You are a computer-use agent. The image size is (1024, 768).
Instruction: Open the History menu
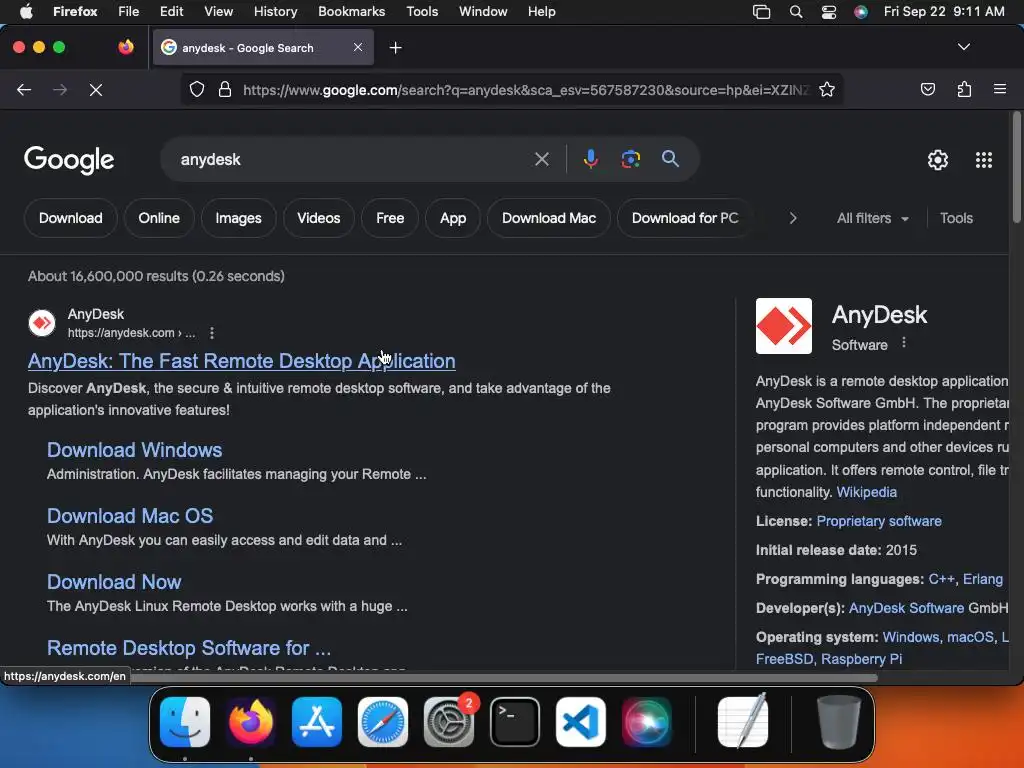(275, 12)
